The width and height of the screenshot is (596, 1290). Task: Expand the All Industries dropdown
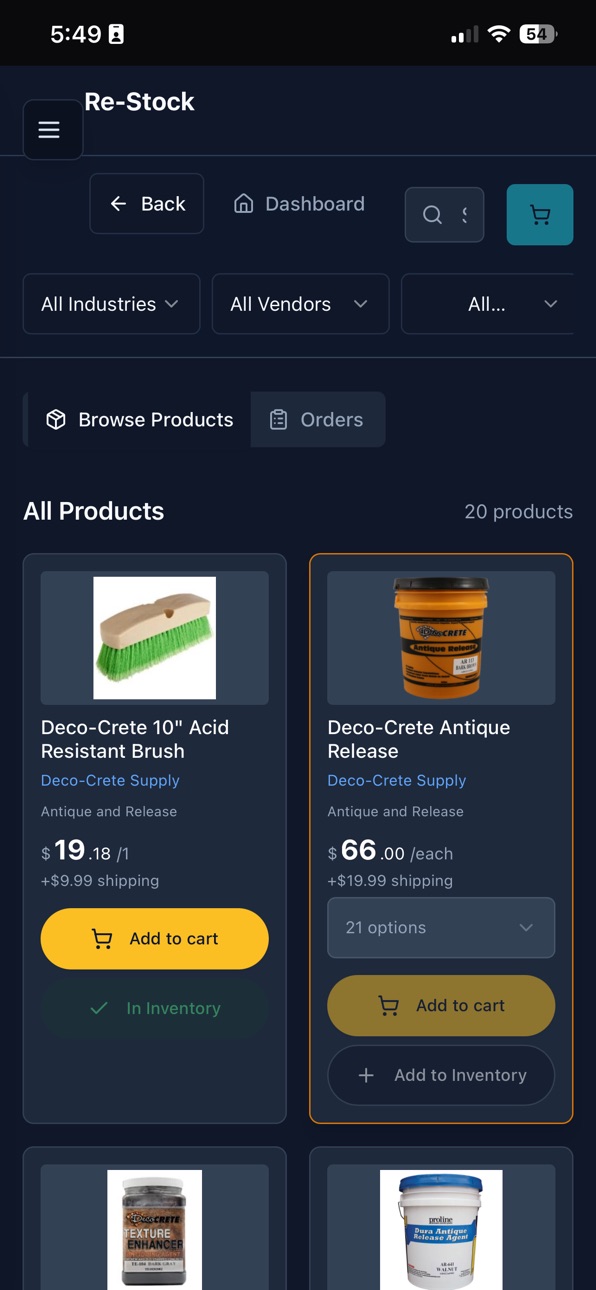112,304
